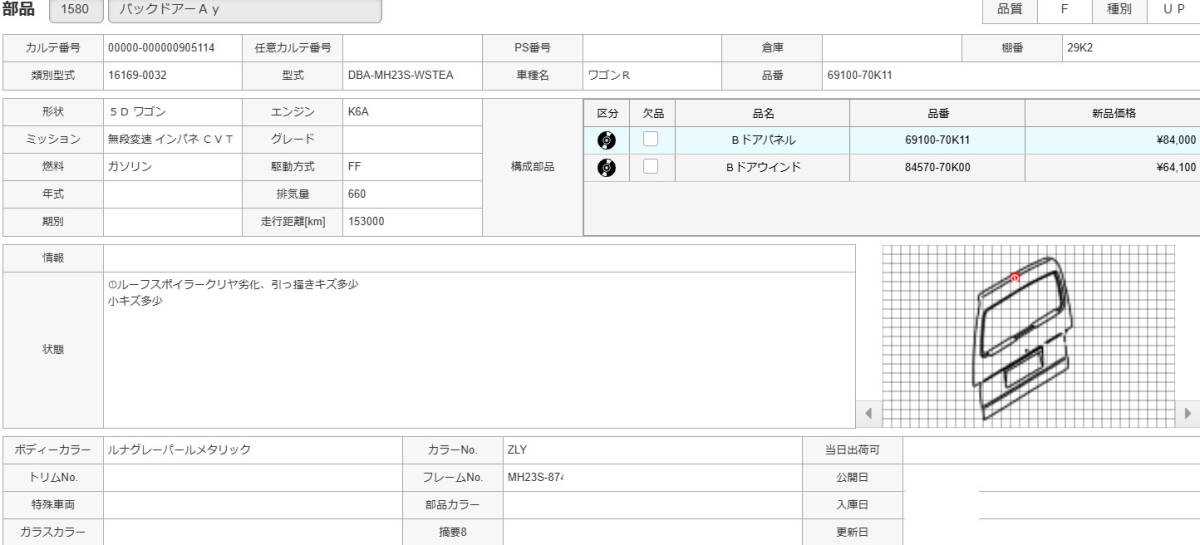
Task: Click the empty ガラスカラー field
Action: coord(252,532)
